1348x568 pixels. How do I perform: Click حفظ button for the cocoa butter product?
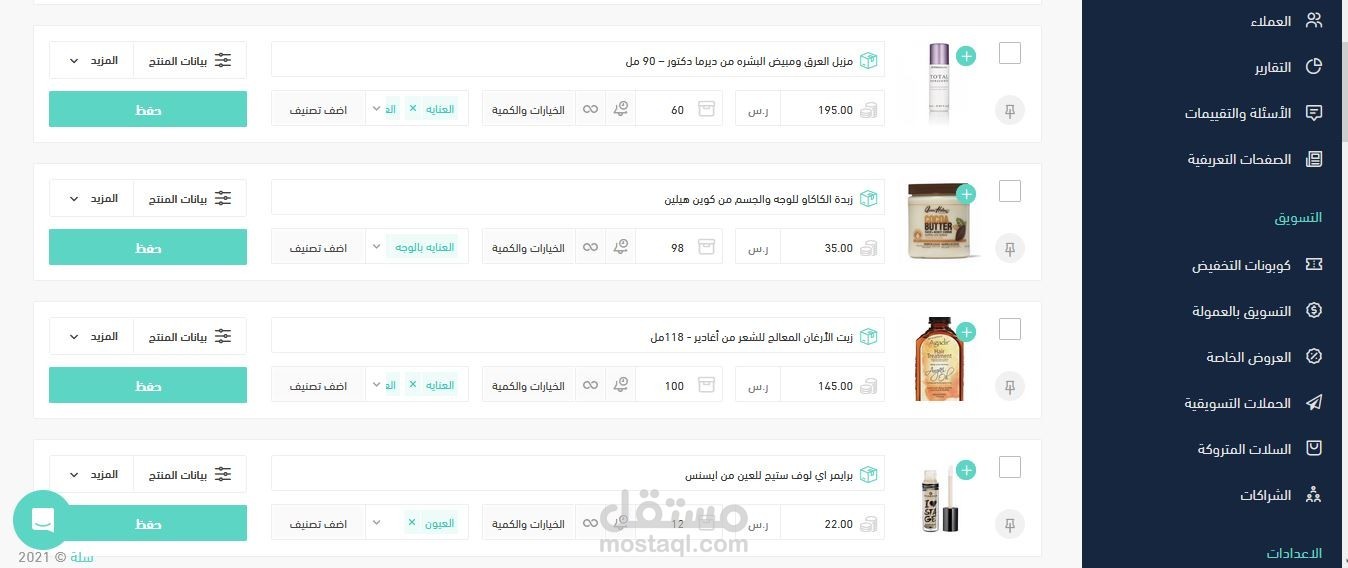point(148,247)
